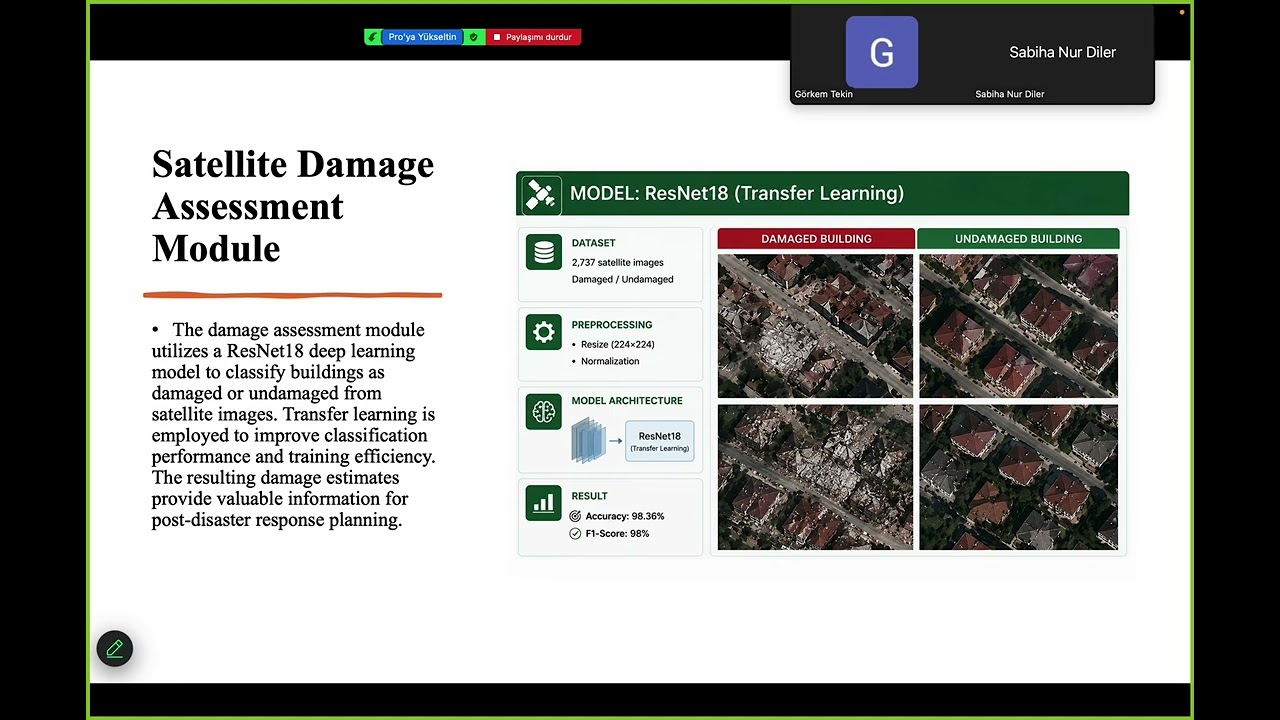Click "2,737 satellite images" text
This screenshot has height=720, width=1280.
pos(617,263)
